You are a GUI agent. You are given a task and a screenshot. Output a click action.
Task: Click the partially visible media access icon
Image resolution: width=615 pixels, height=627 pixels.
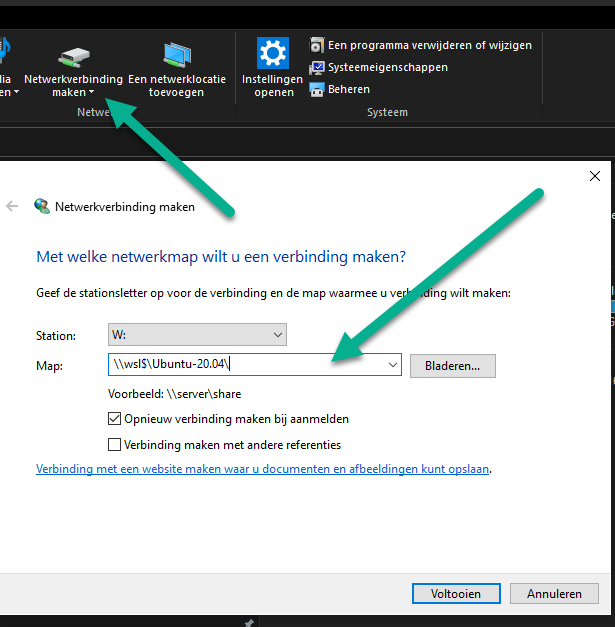click(x=5, y=50)
